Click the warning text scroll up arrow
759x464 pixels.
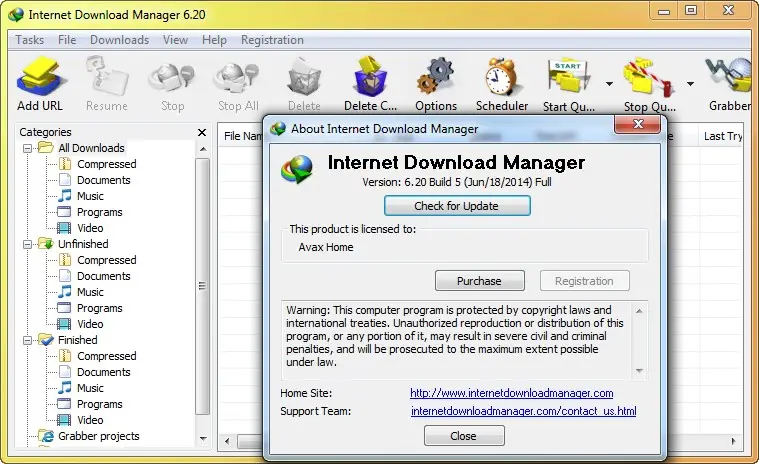point(639,311)
